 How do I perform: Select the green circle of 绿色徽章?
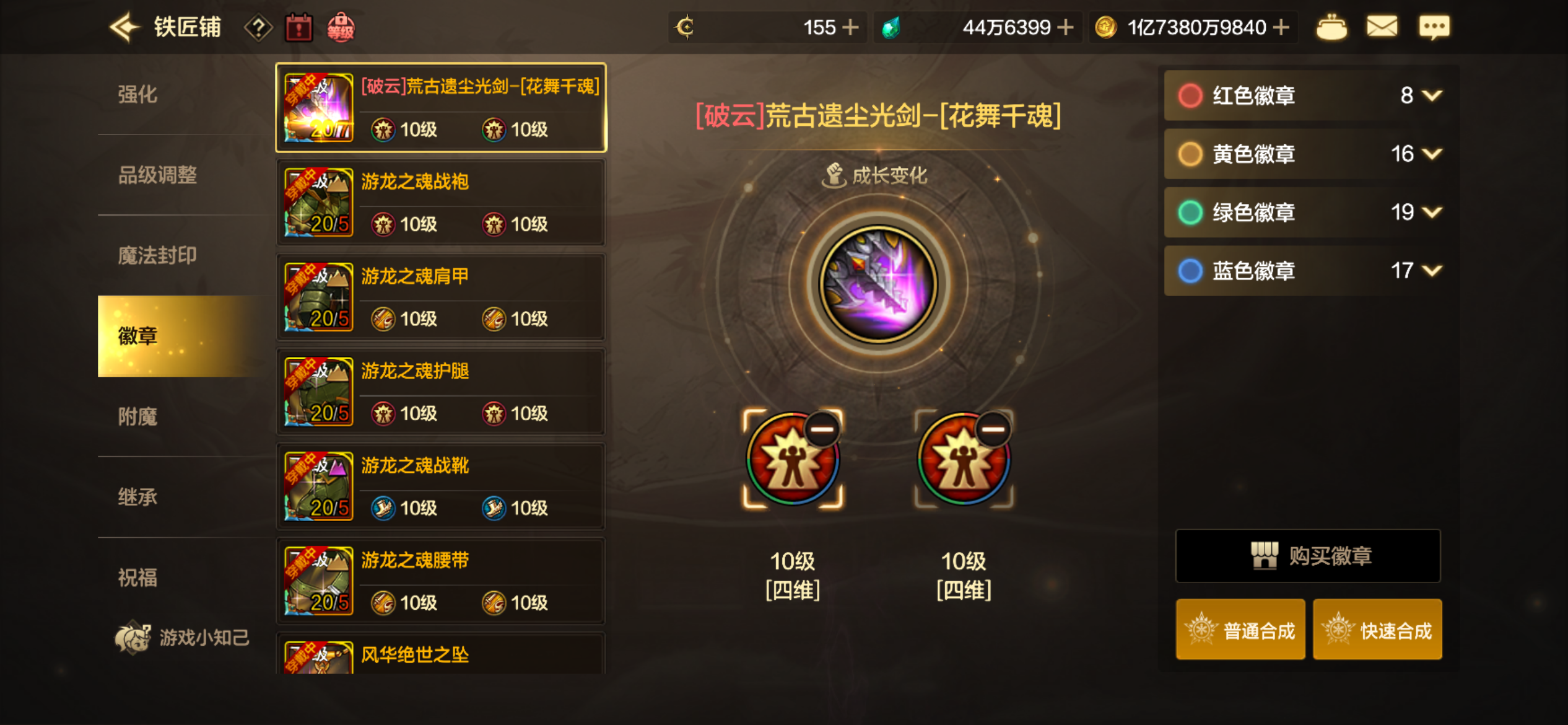1190,213
